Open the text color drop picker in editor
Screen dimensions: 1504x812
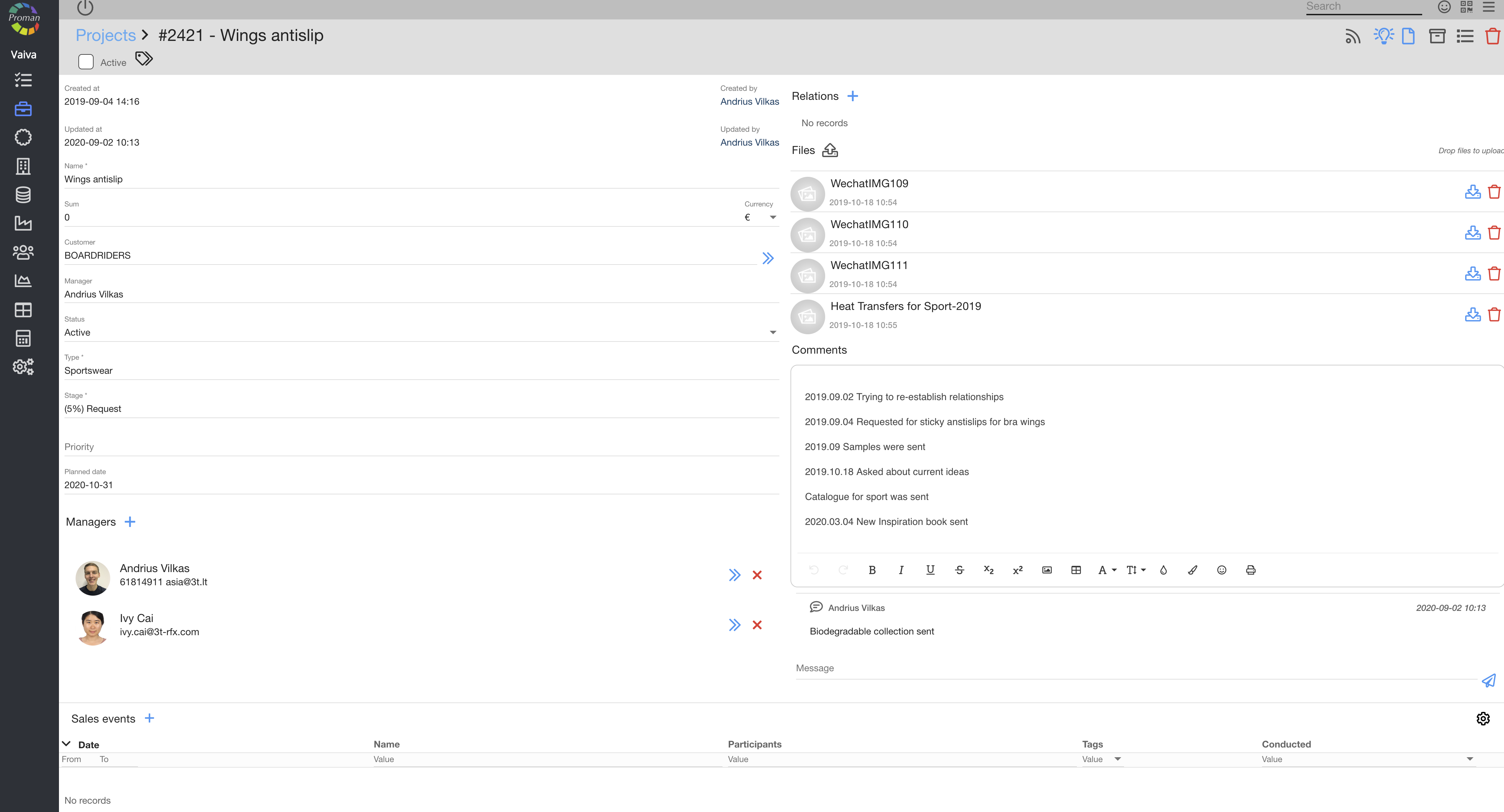coord(1163,570)
